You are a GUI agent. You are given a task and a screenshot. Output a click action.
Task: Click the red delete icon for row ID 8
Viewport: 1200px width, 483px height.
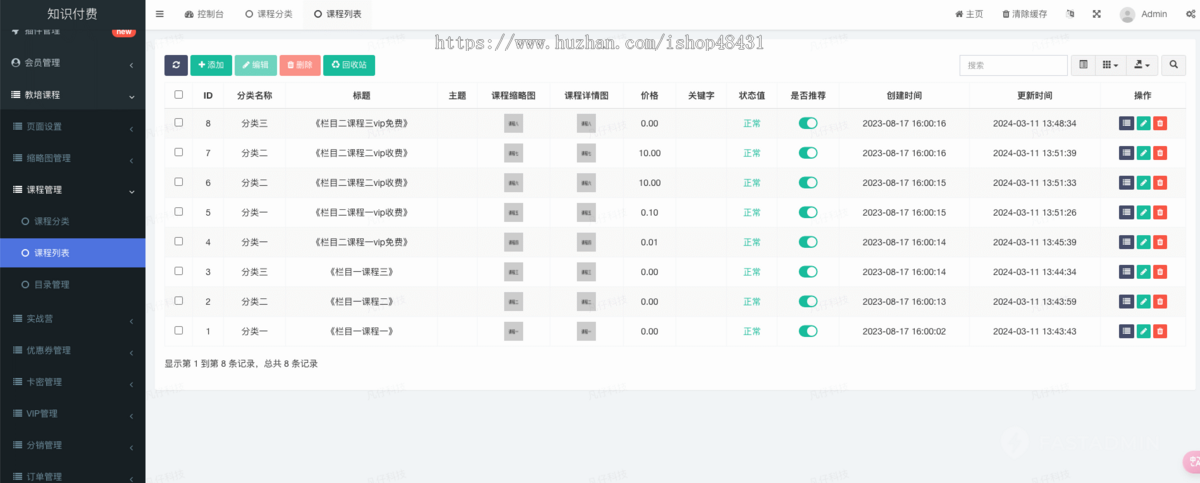tap(1160, 123)
